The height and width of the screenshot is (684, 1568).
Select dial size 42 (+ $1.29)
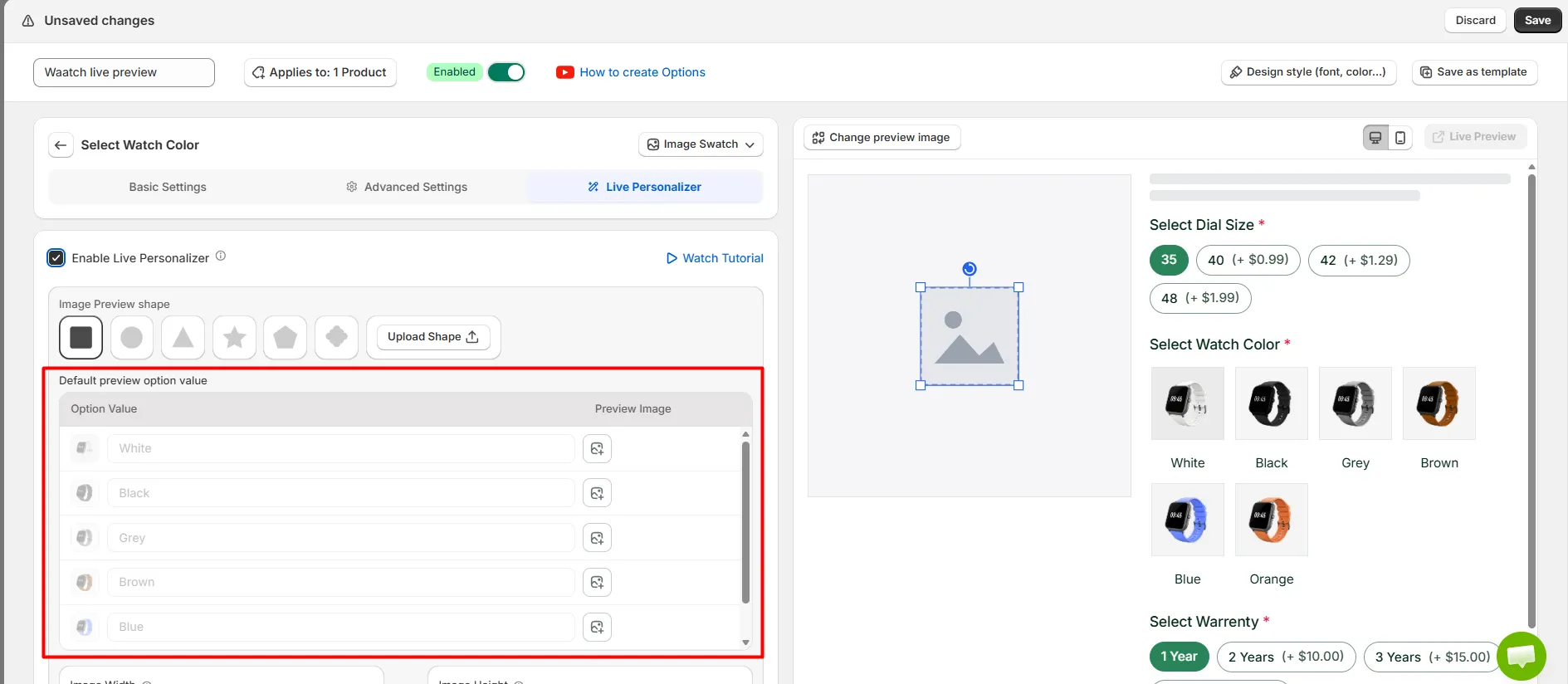(x=1359, y=260)
